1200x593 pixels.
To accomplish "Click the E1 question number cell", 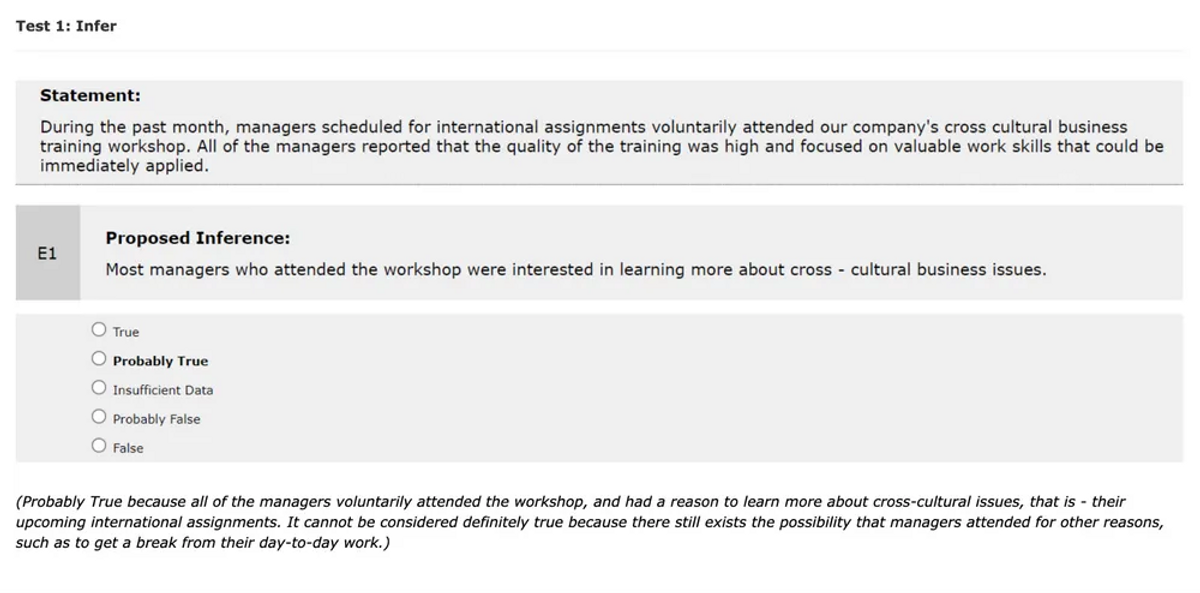I will tap(47, 253).
